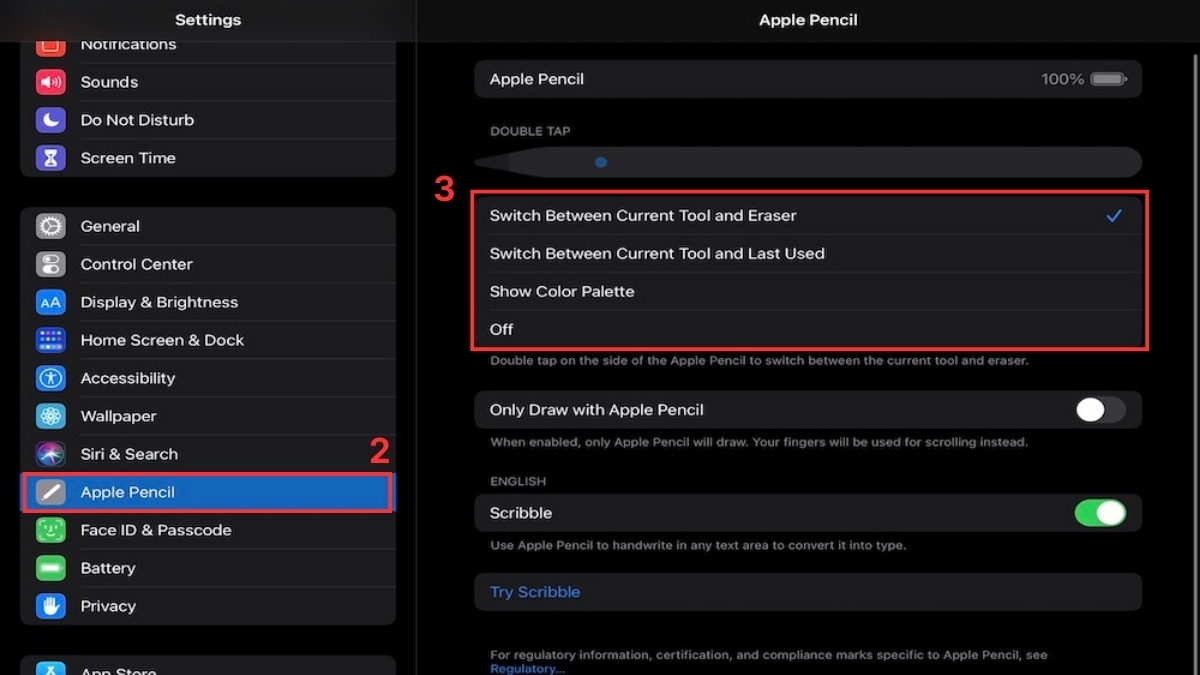Click the Screen Time hourglass icon
This screenshot has height=675, width=1200.
(x=51, y=158)
